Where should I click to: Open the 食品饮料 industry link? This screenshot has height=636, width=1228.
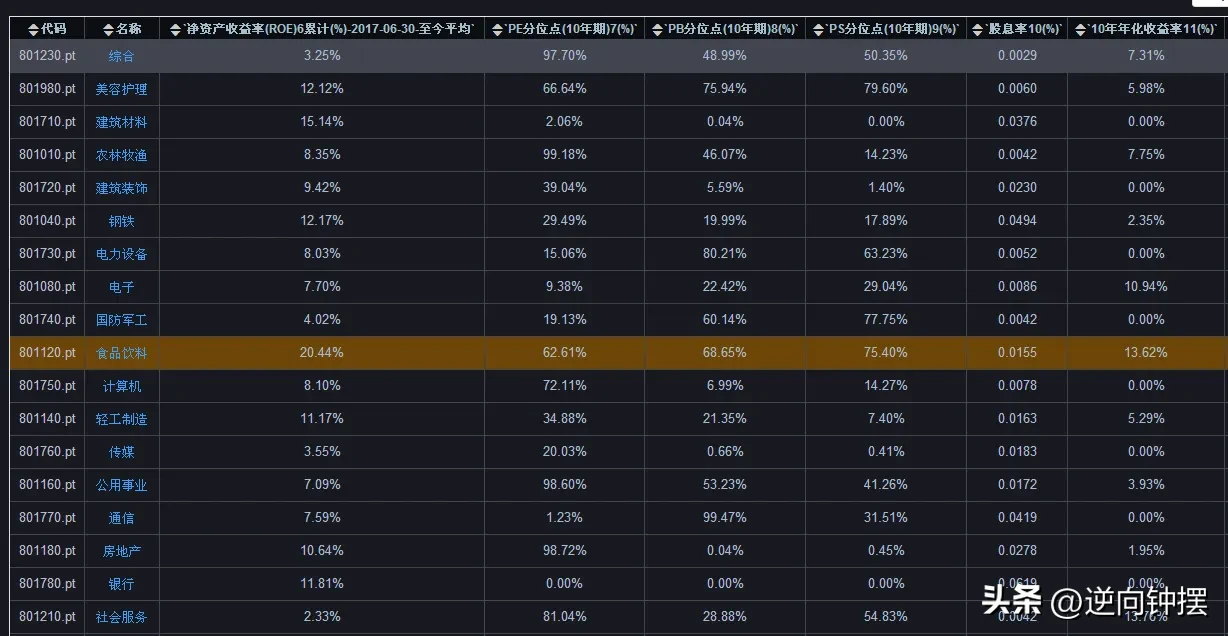point(121,353)
